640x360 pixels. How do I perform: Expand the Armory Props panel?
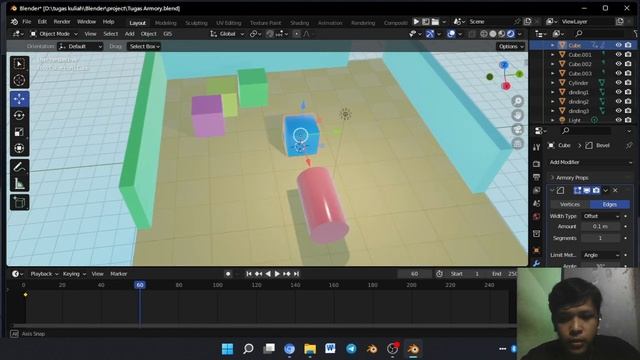coord(590,178)
